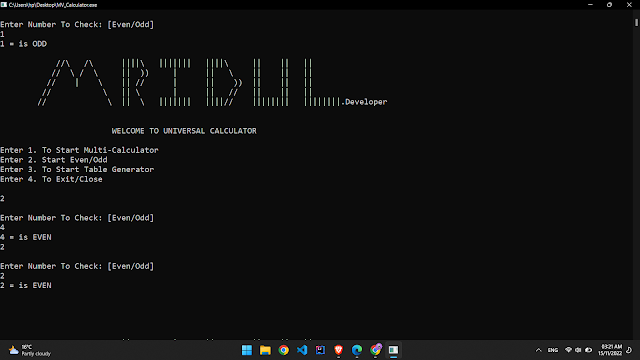
Task: Launch Google Chrome from the taskbar
Action: (284, 350)
